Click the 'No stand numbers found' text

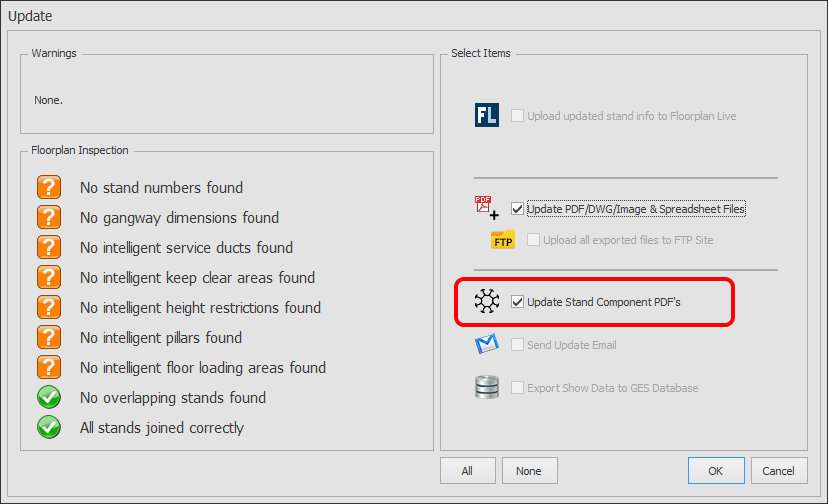click(x=162, y=188)
